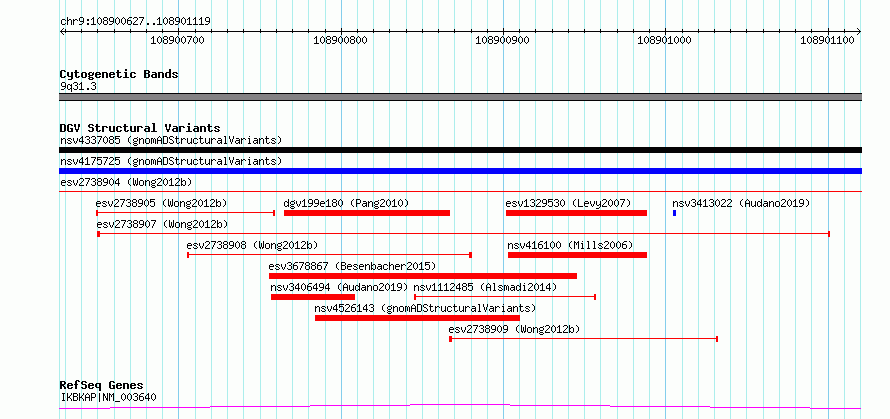Viewport: 890px width, 419px height.
Task: Click the nsv4337085 (gnomADStructuralVariants) text label
Action: (171, 140)
